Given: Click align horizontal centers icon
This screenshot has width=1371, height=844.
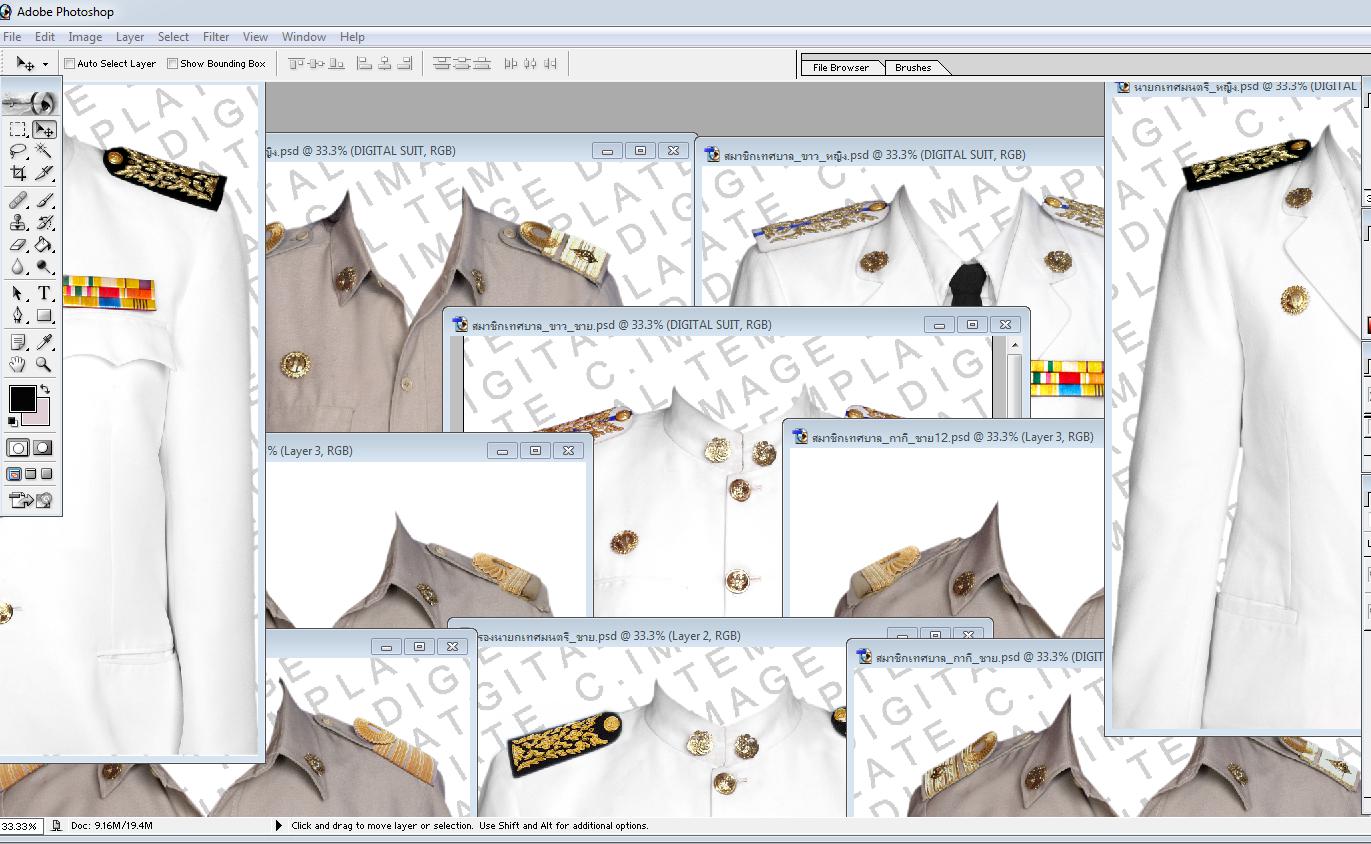Looking at the screenshot, I should (x=385, y=63).
